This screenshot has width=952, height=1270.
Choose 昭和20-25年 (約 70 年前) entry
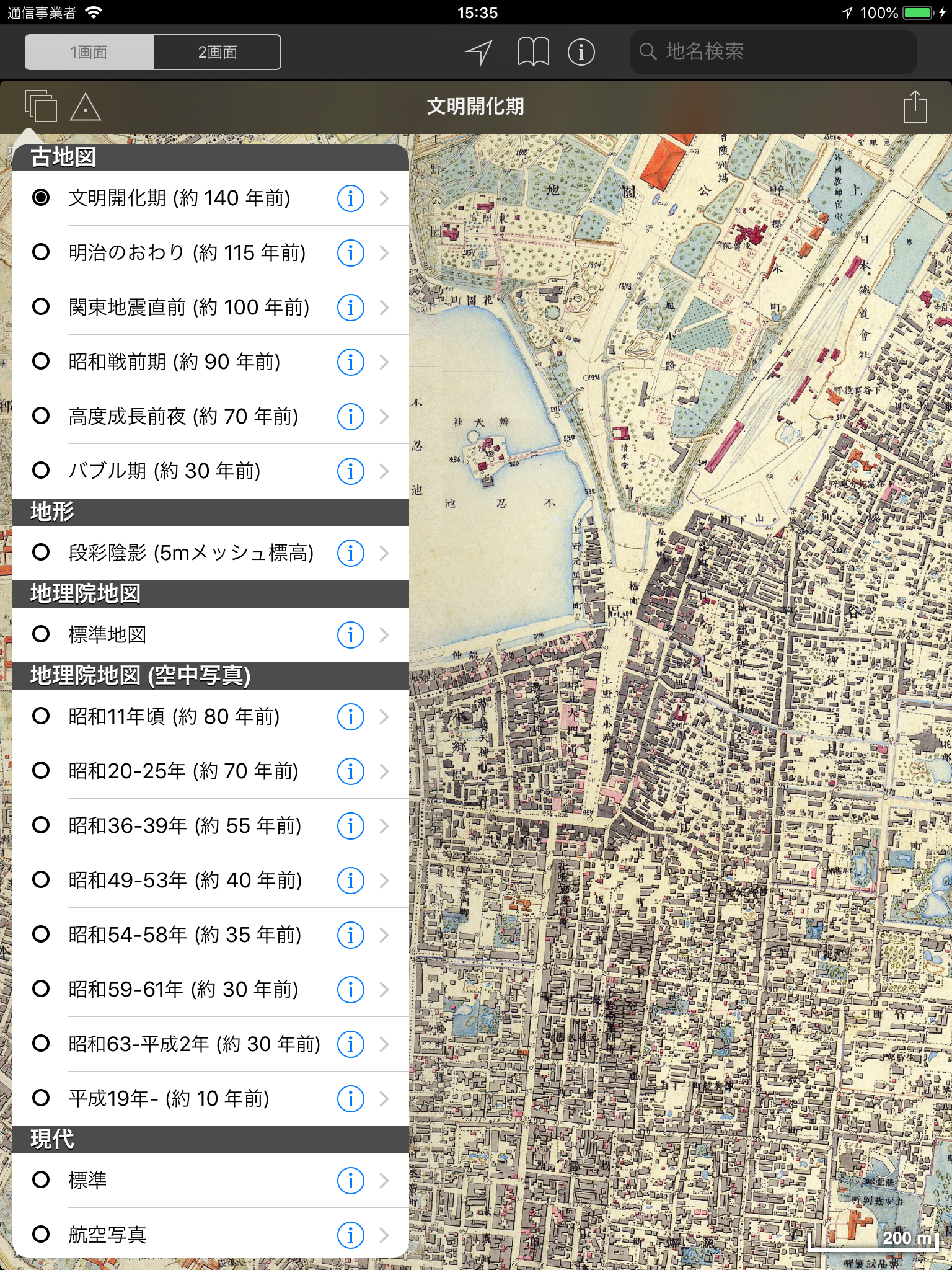coord(211,771)
